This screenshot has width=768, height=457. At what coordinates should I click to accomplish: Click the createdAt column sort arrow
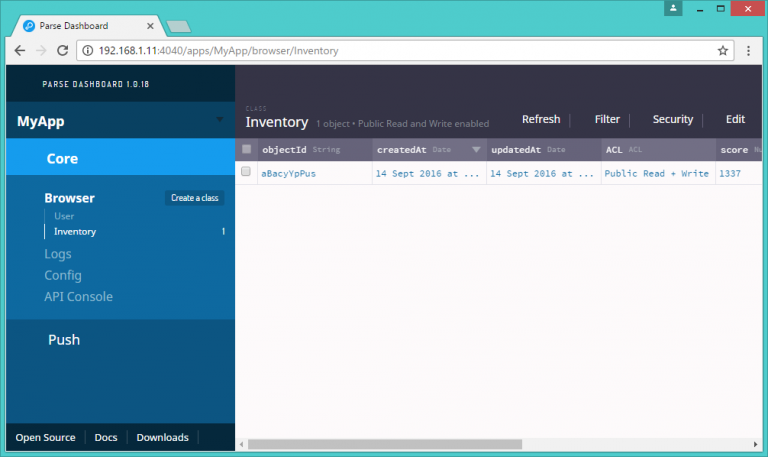pos(476,150)
